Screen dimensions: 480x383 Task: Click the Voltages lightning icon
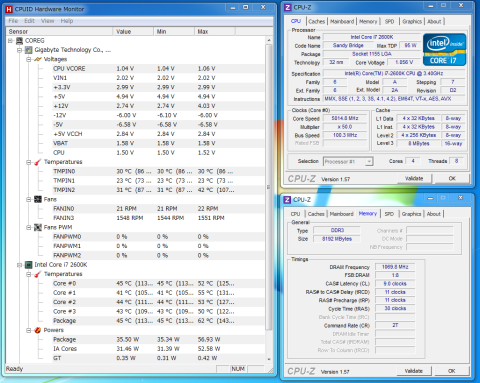tap(38, 59)
